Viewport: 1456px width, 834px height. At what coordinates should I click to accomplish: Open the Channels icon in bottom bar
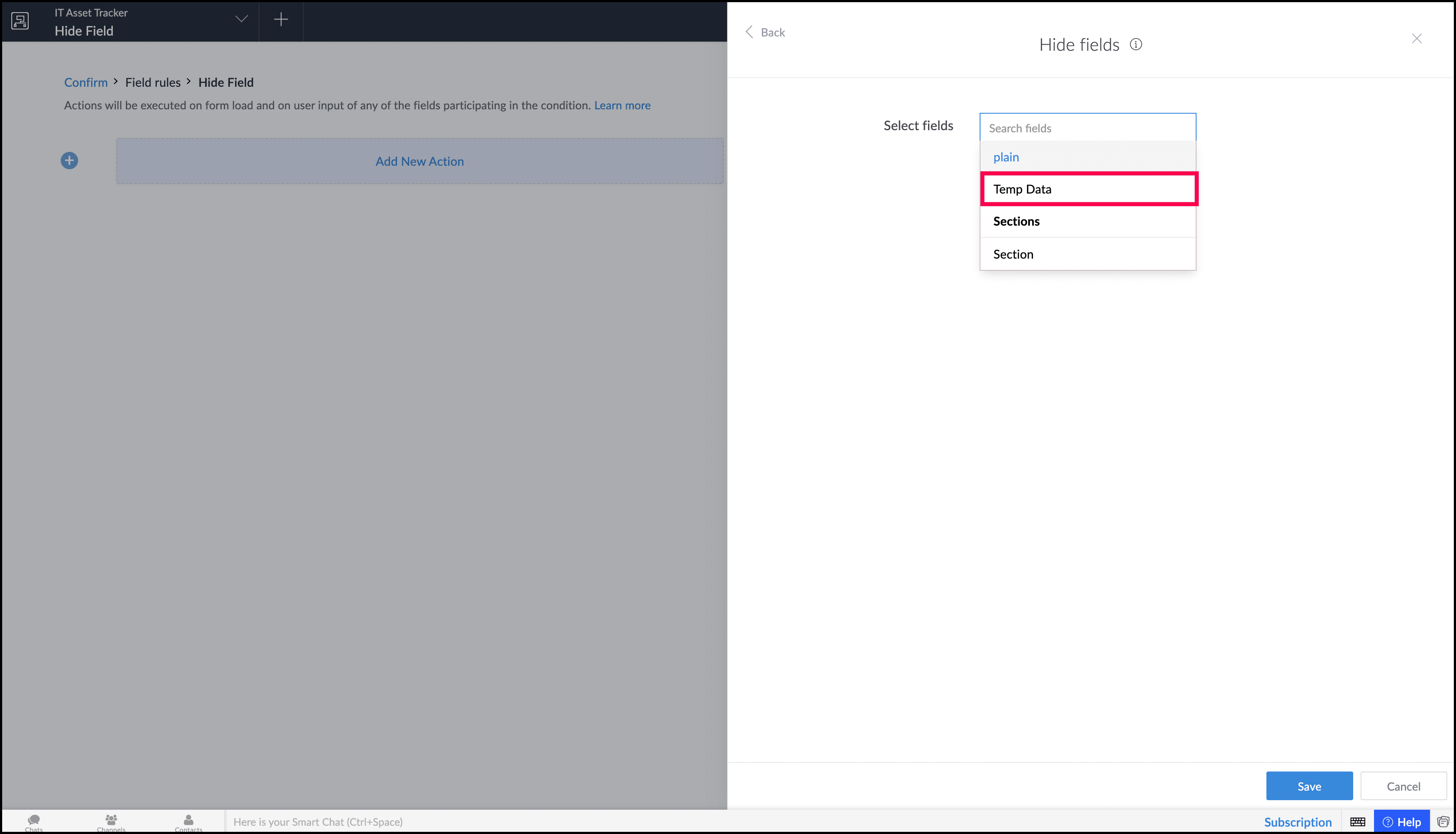[x=111, y=821]
